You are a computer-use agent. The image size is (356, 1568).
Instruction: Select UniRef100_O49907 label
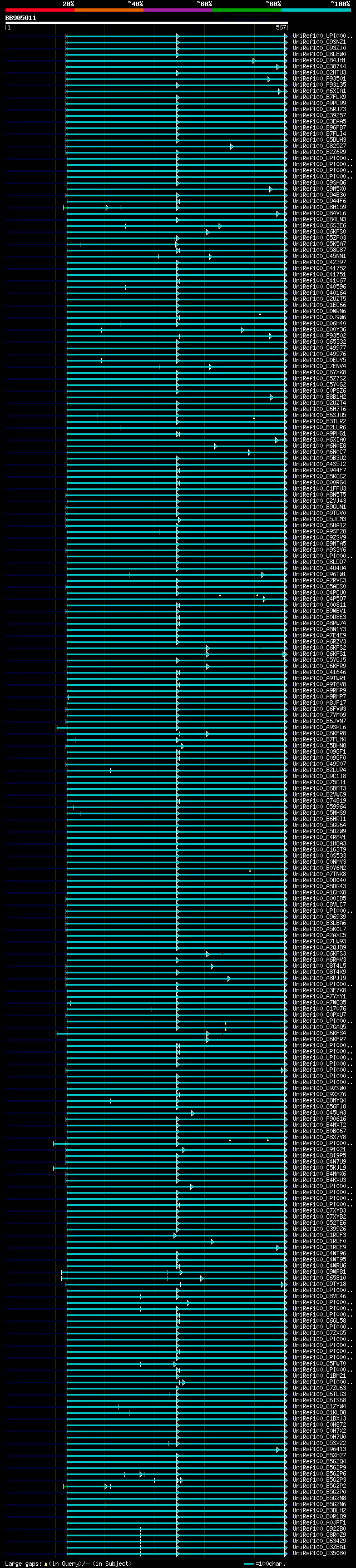[x=319, y=764]
